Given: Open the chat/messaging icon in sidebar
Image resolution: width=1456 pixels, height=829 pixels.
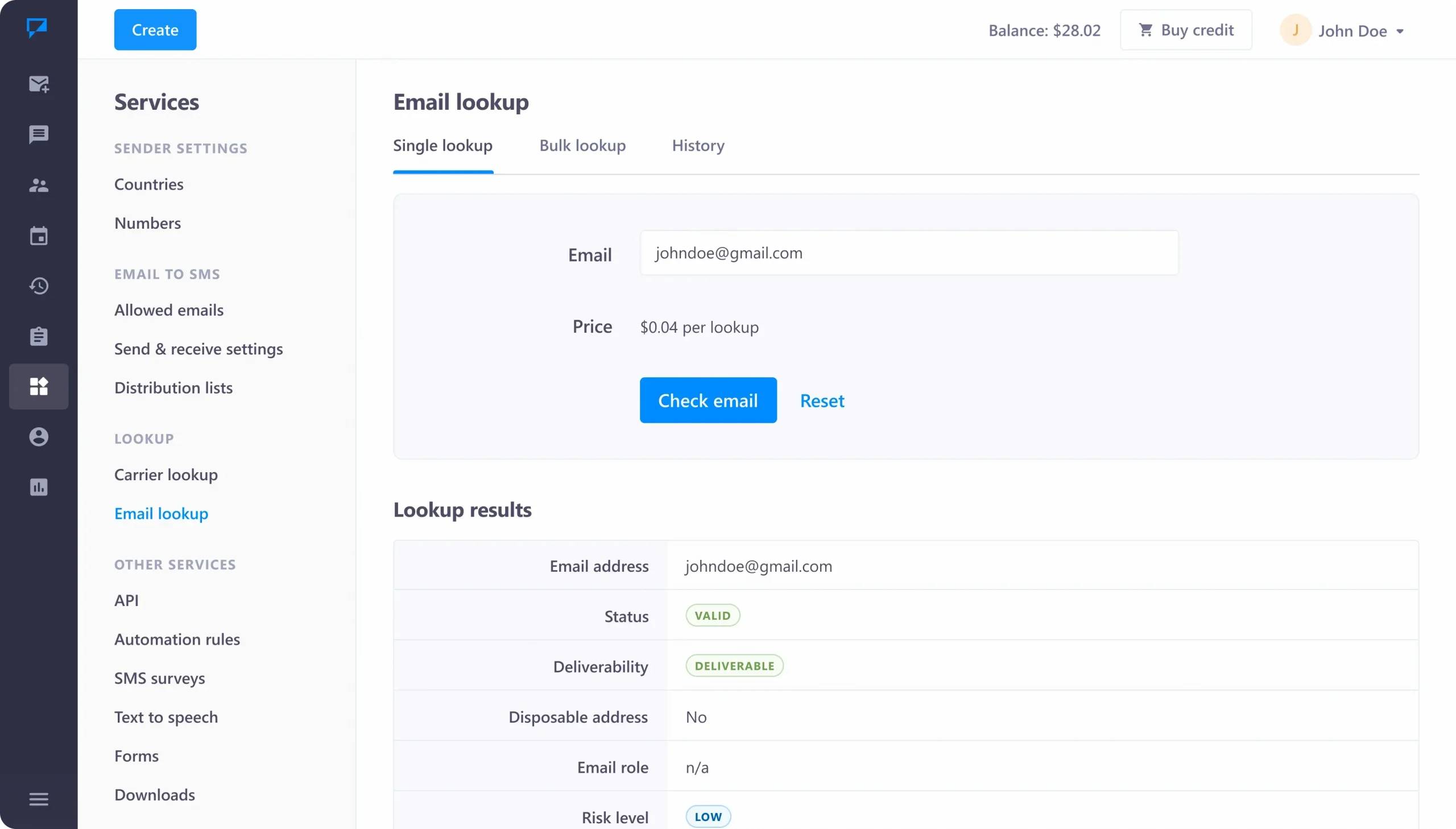Looking at the screenshot, I should (39, 134).
